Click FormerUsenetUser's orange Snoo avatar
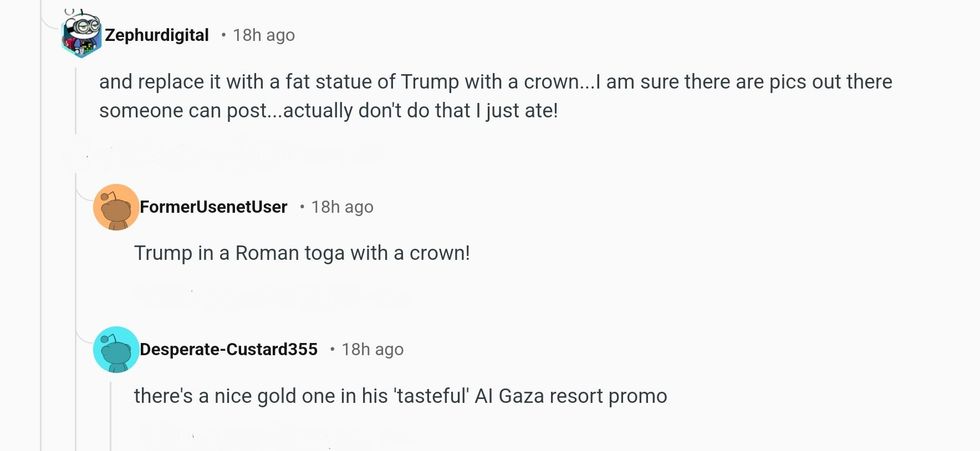 click(116, 208)
